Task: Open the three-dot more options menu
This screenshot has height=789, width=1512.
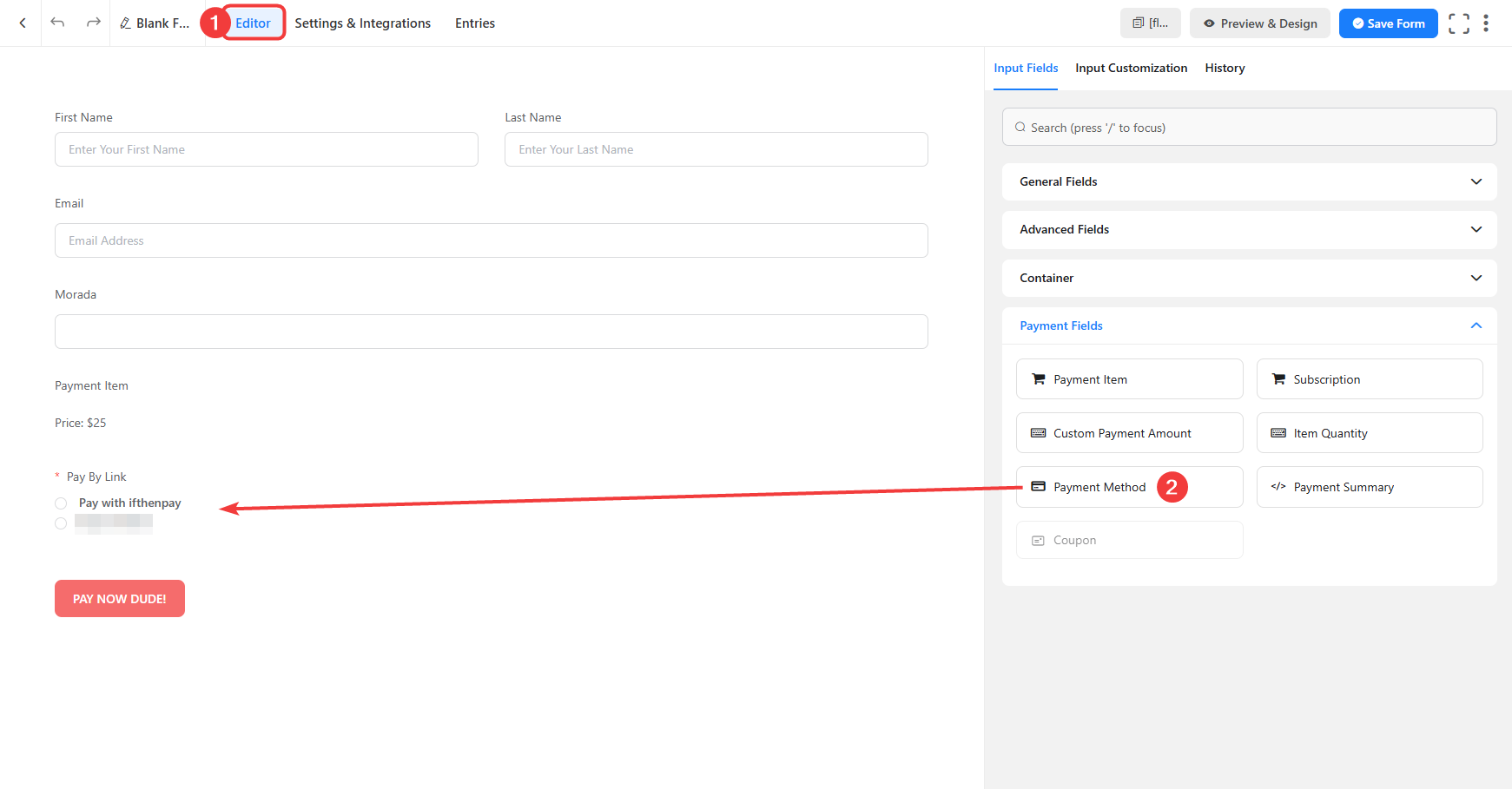Action: pyautogui.click(x=1486, y=23)
